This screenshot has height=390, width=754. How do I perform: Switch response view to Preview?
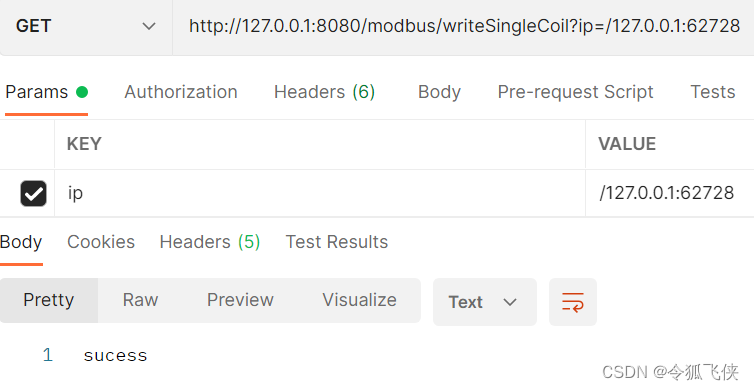point(240,300)
